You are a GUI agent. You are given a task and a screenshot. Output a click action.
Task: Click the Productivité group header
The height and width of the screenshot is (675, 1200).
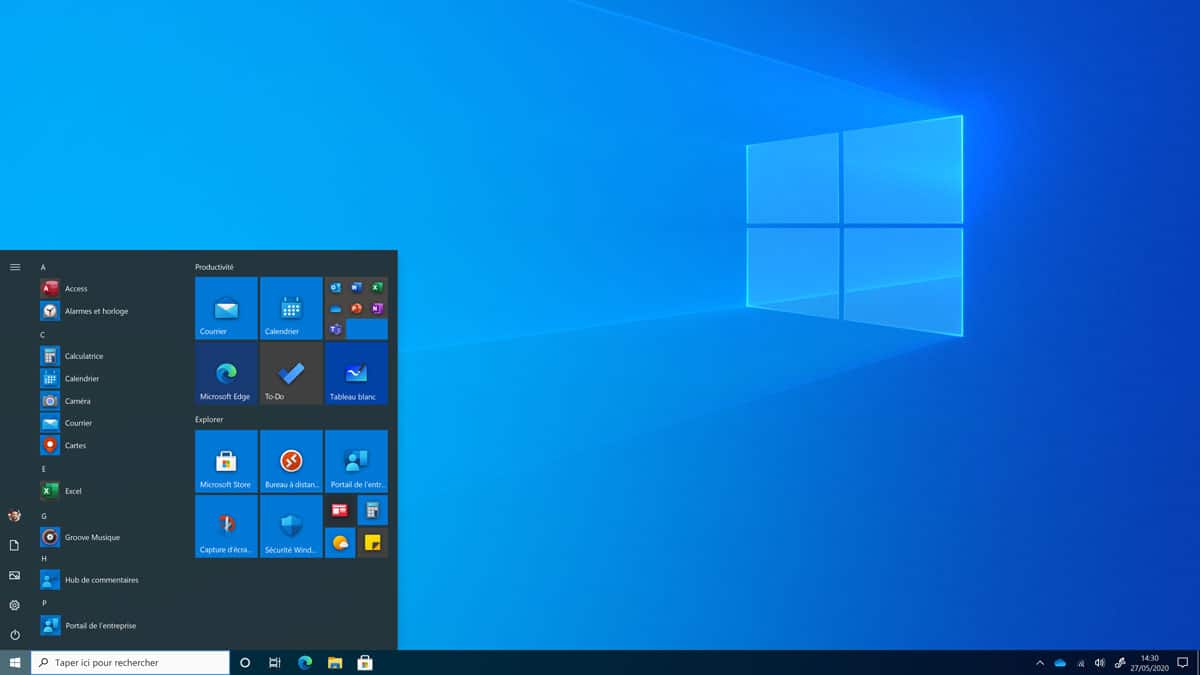(x=214, y=267)
